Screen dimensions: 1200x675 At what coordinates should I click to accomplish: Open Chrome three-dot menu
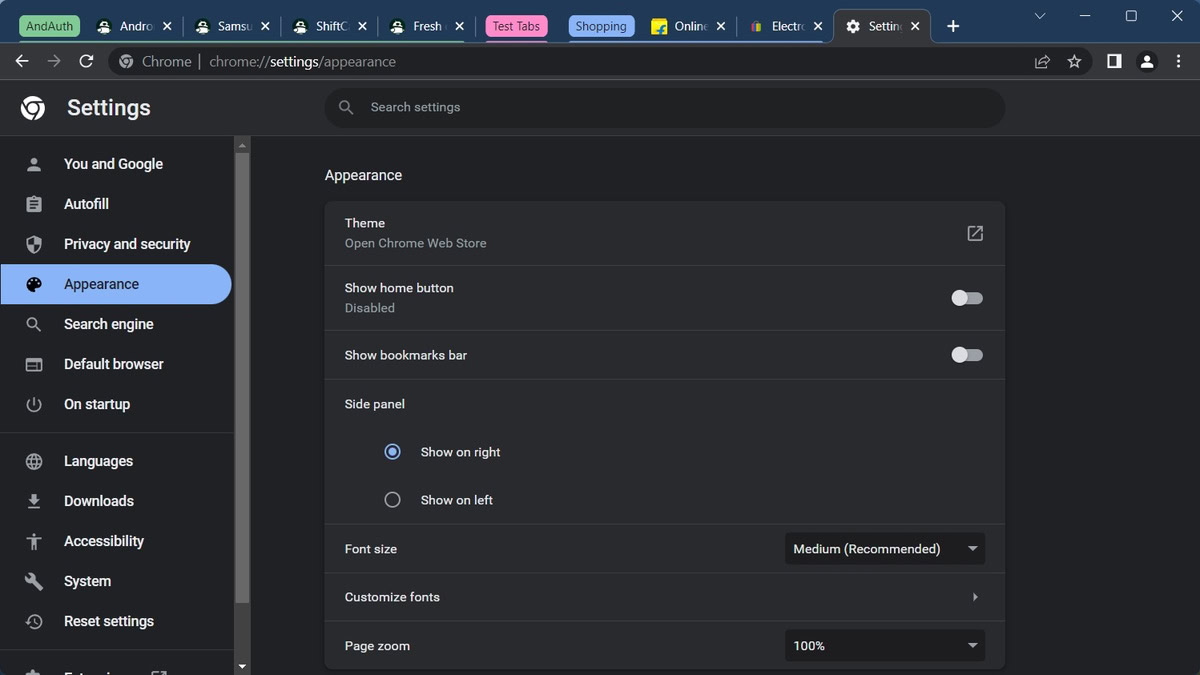click(x=1178, y=61)
